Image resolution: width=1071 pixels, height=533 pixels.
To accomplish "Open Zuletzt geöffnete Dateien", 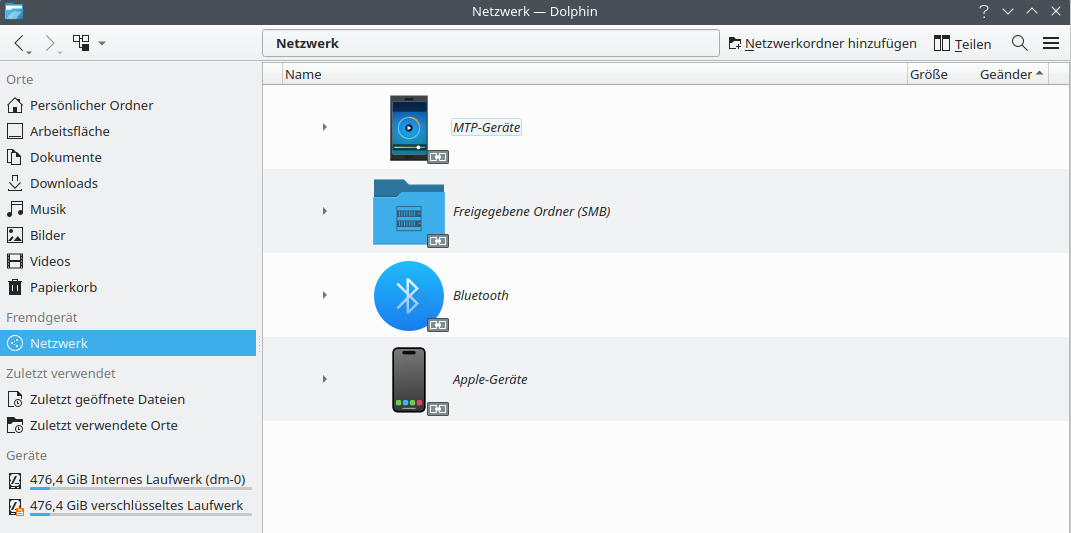I will tap(128, 399).
